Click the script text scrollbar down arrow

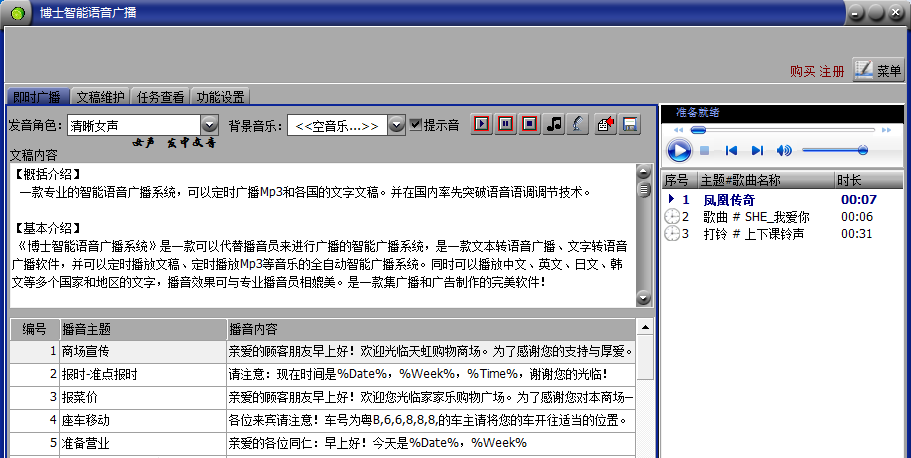point(643,298)
